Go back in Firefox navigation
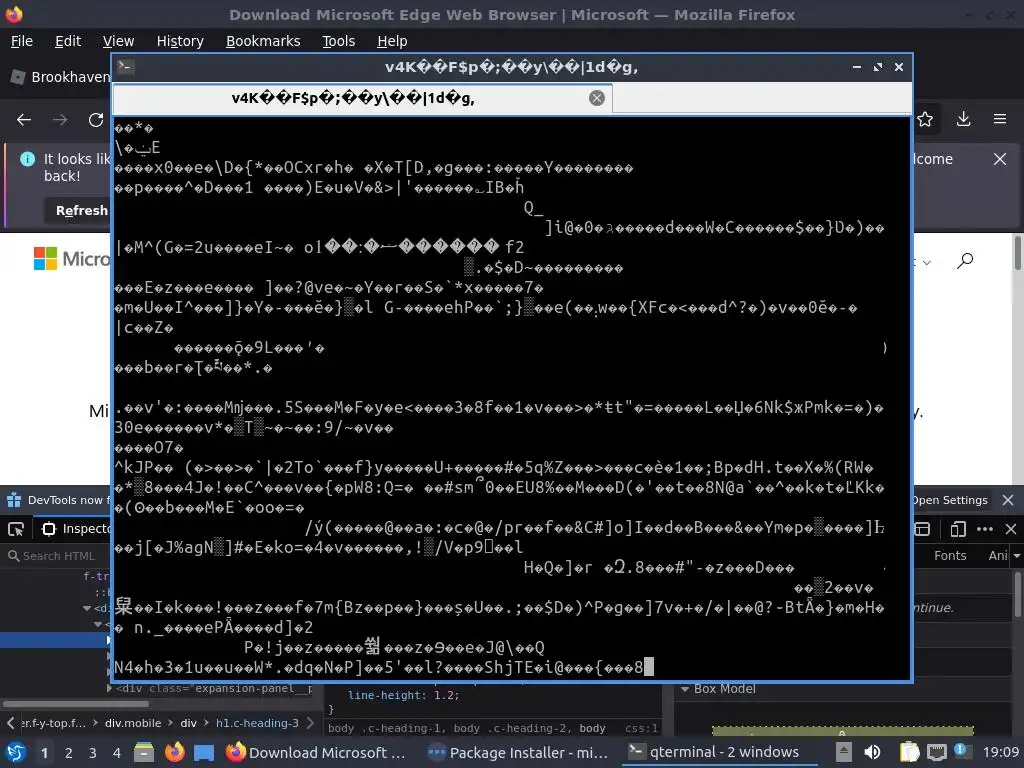 pyautogui.click(x=24, y=120)
